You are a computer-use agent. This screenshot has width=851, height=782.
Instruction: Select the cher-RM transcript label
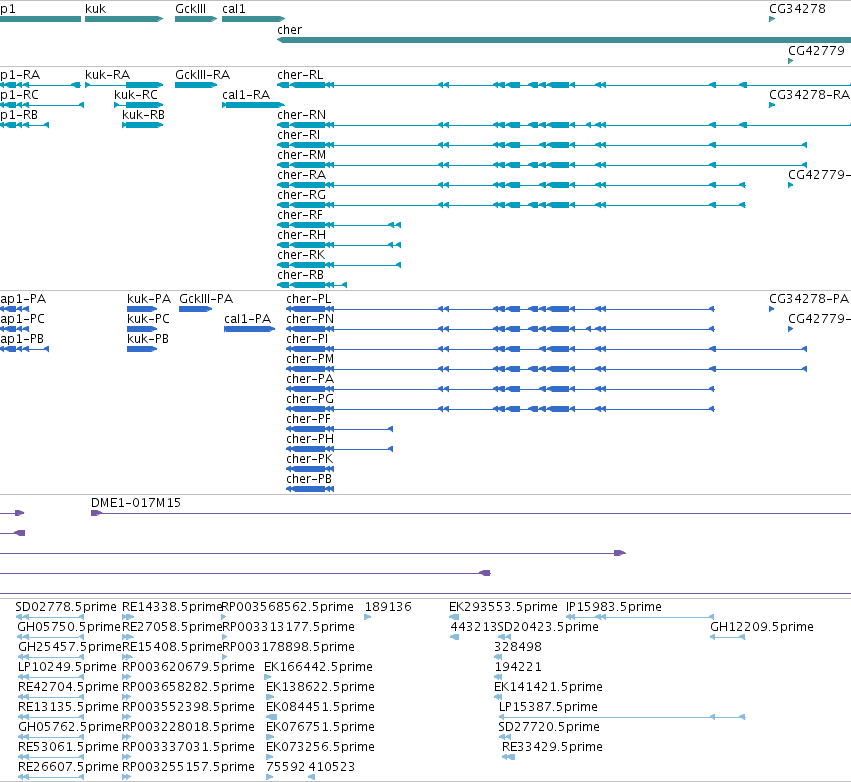coord(302,155)
